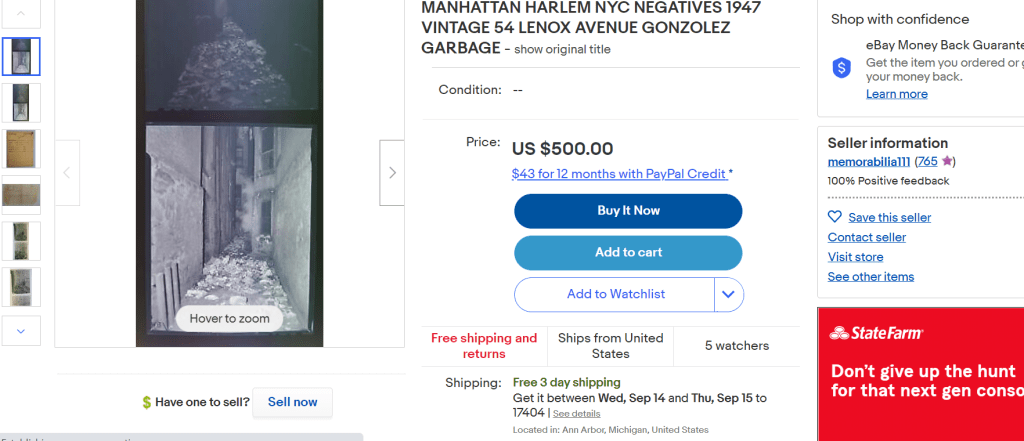This screenshot has width=1024, height=441.
Task: Click the seller's purple feedback star icon
Action: click(x=948, y=161)
